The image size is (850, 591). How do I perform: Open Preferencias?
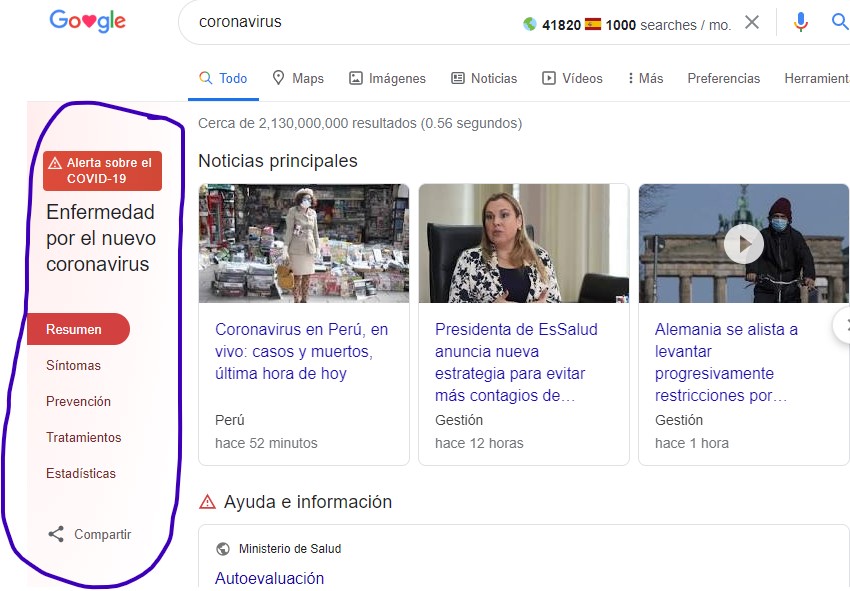[724, 79]
